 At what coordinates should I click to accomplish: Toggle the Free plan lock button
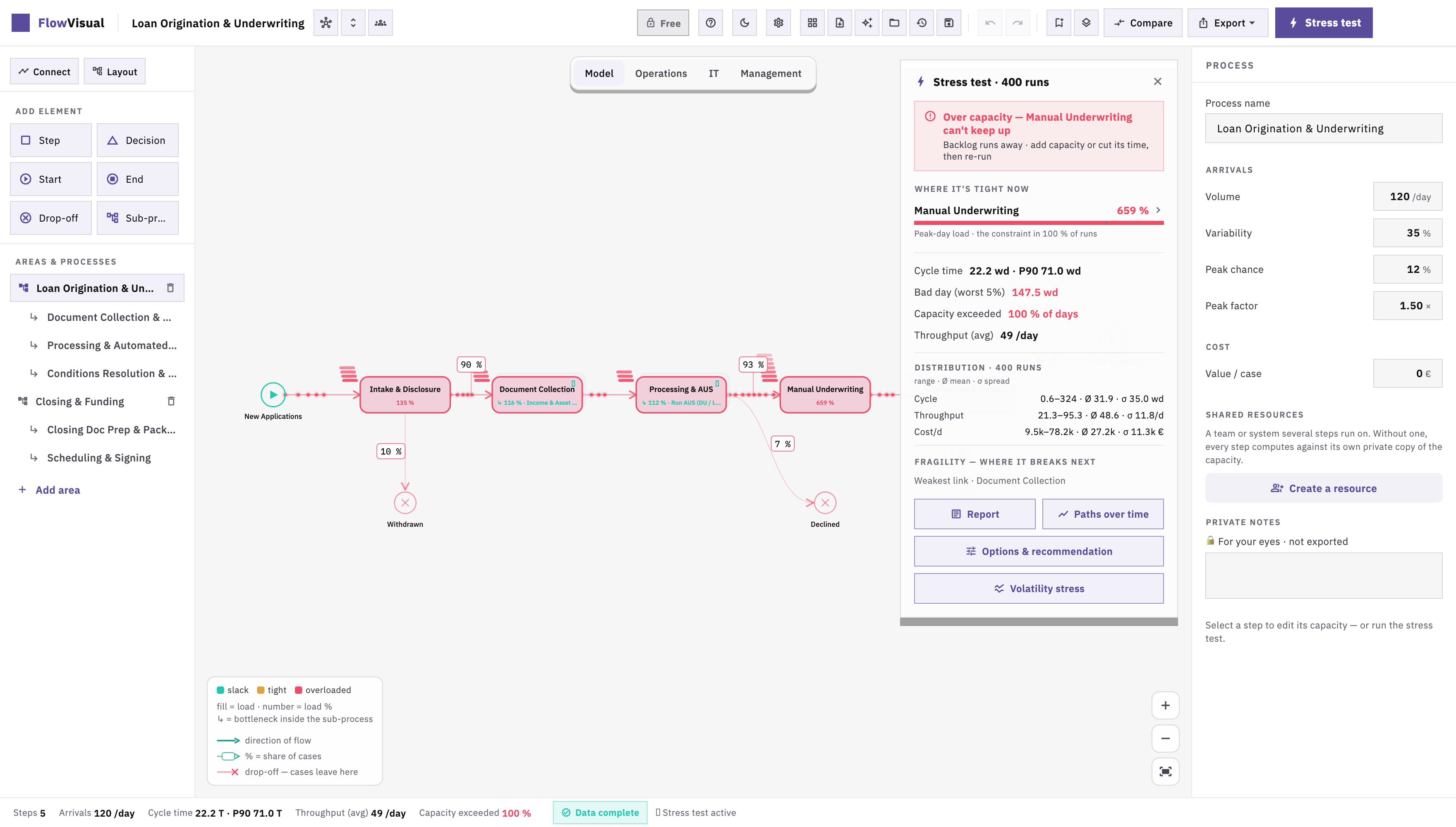click(x=663, y=23)
